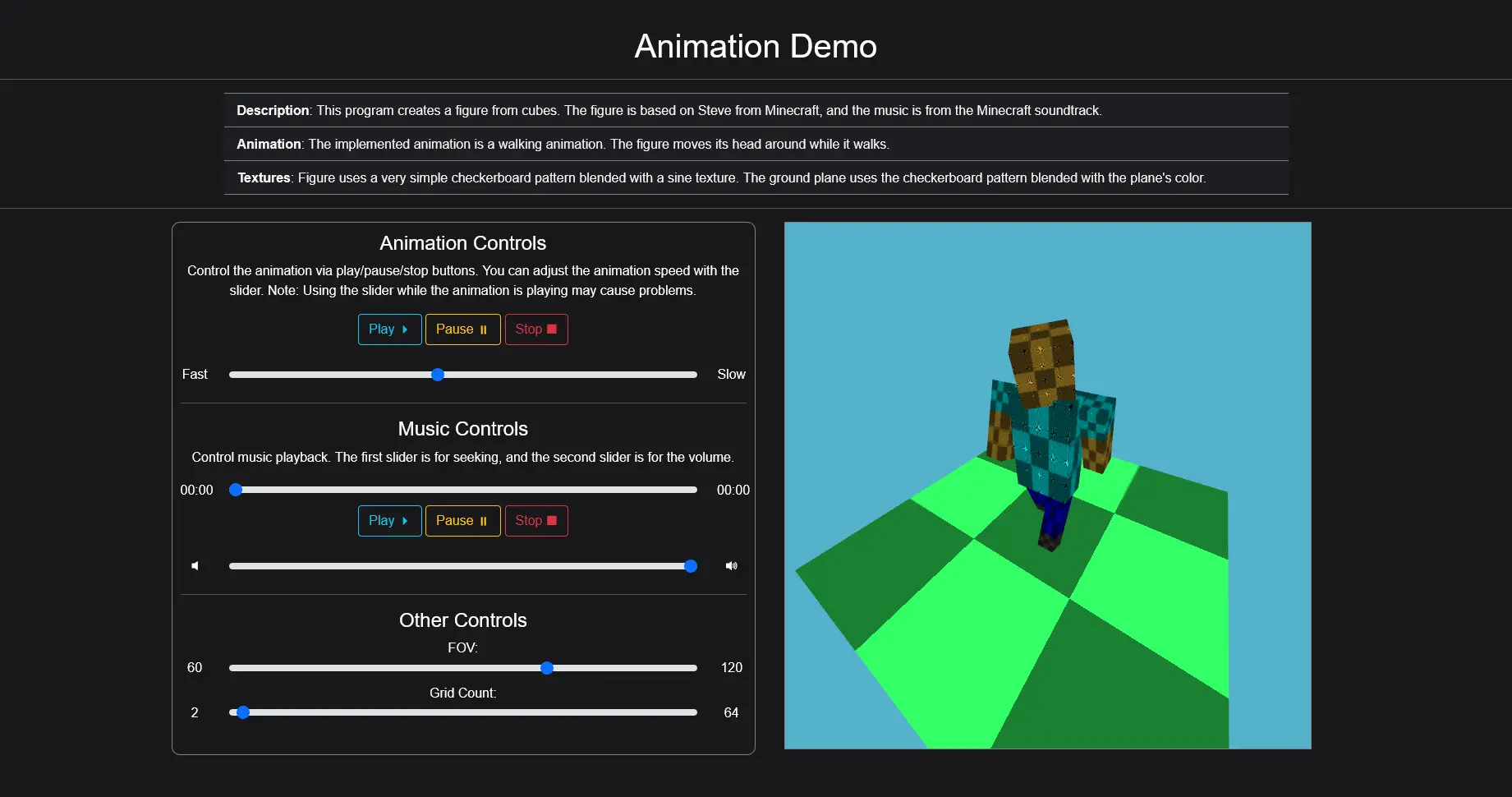Viewport: 1512px width, 797px height.
Task: Click the 'Music Controls' heading
Action: pyautogui.click(x=463, y=429)
